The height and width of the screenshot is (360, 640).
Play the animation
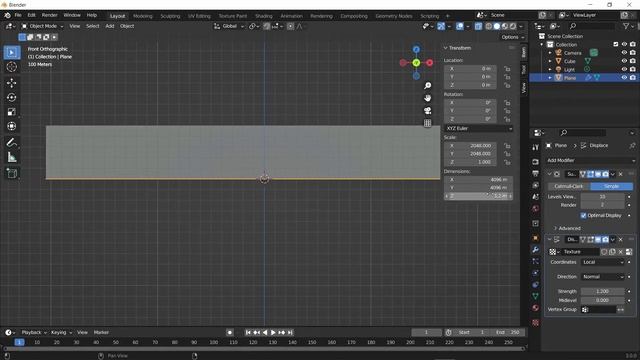[273, 333]
